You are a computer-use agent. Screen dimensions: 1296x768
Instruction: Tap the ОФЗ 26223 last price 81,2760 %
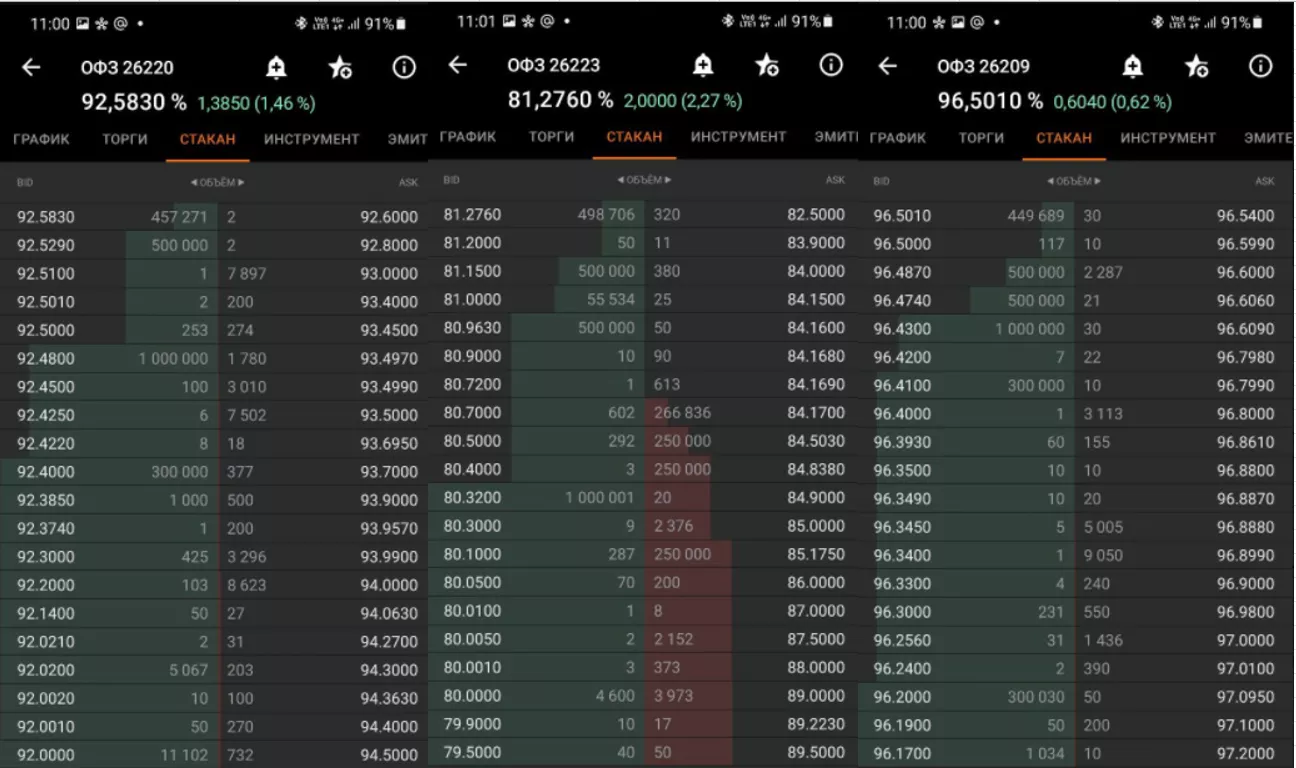coord(561,100)
